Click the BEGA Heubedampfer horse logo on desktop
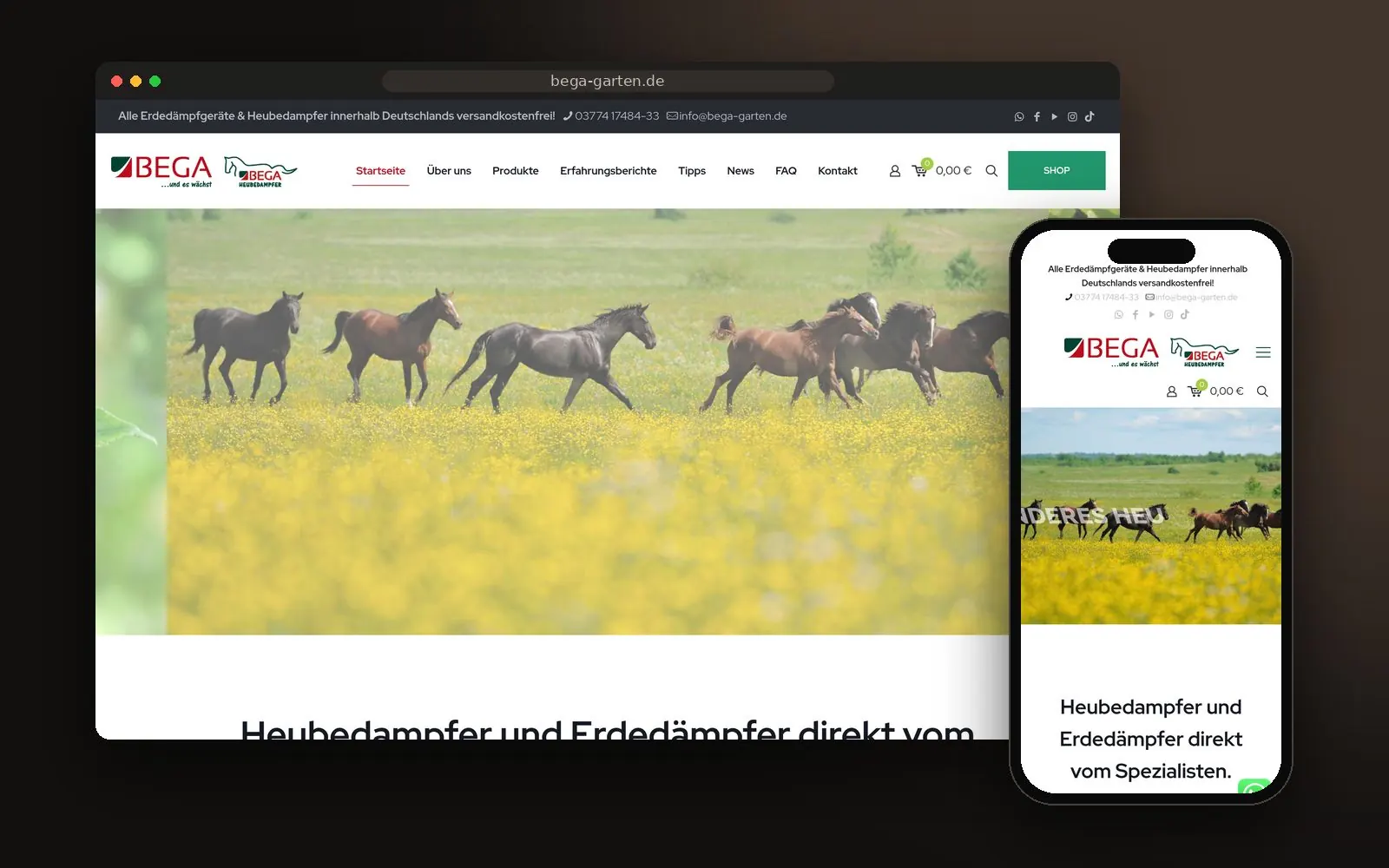The image size is (1389, 868). (x=260, y=172)
